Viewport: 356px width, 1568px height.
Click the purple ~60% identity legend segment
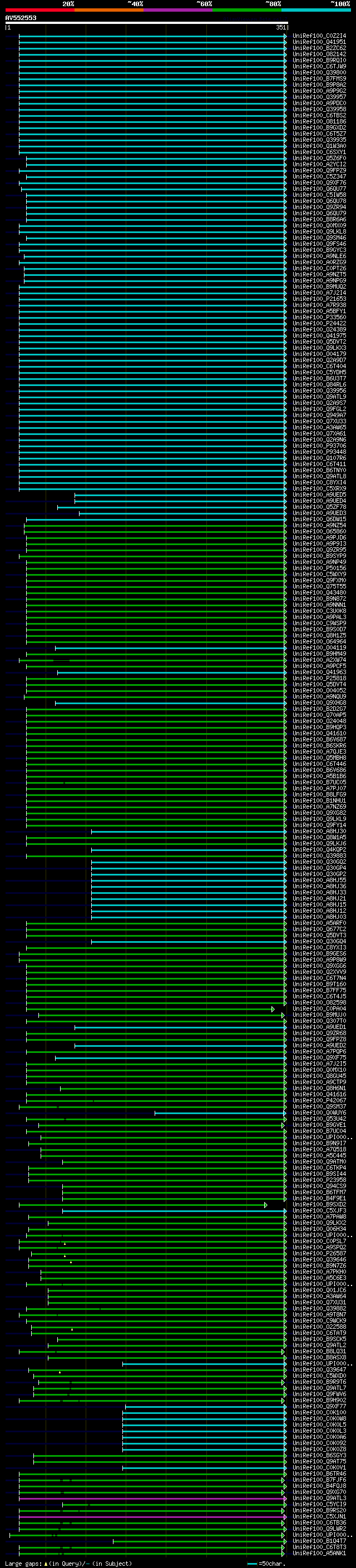179,10
